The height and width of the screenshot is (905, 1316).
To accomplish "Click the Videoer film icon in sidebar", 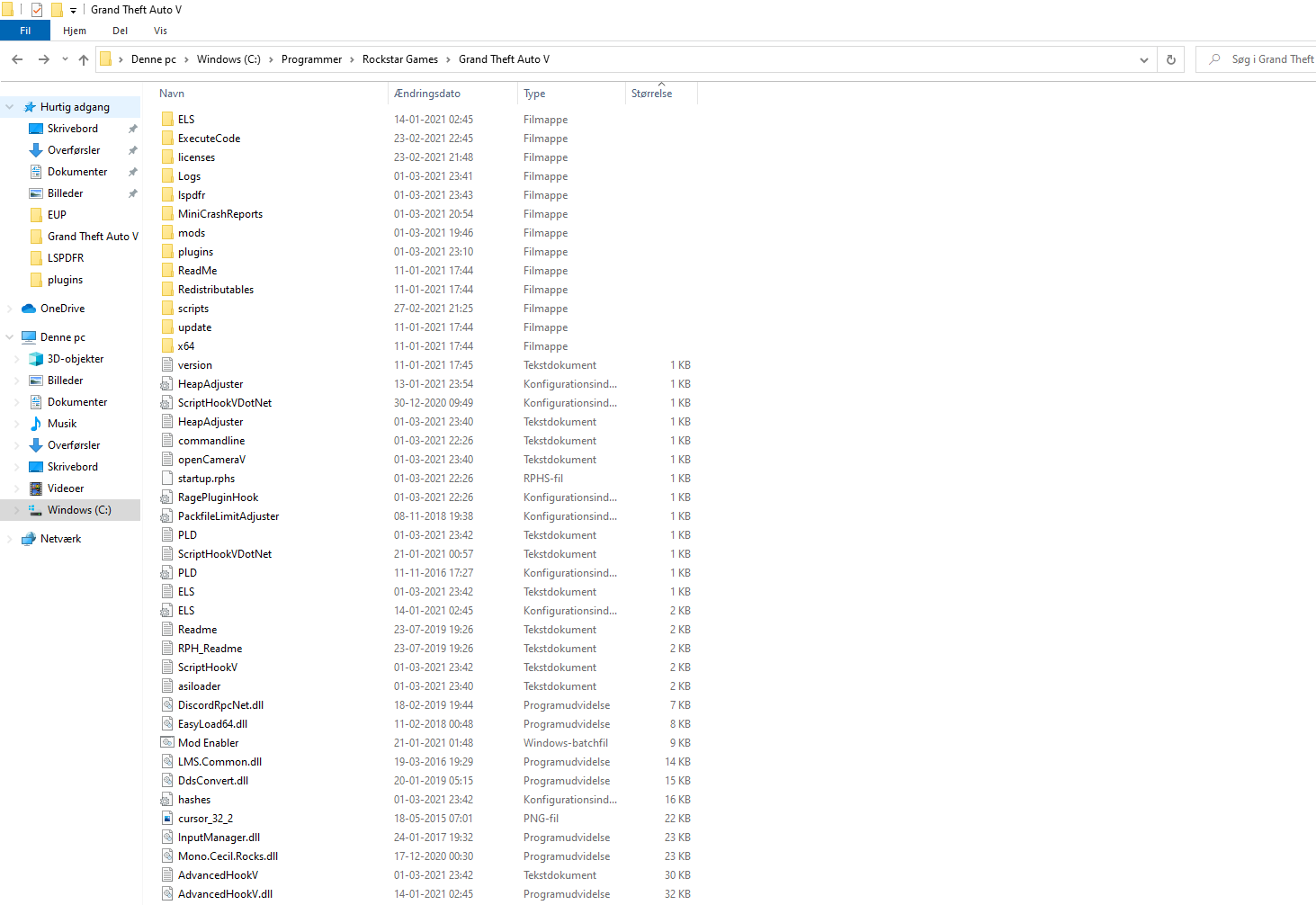I will (x=36, y=488).
